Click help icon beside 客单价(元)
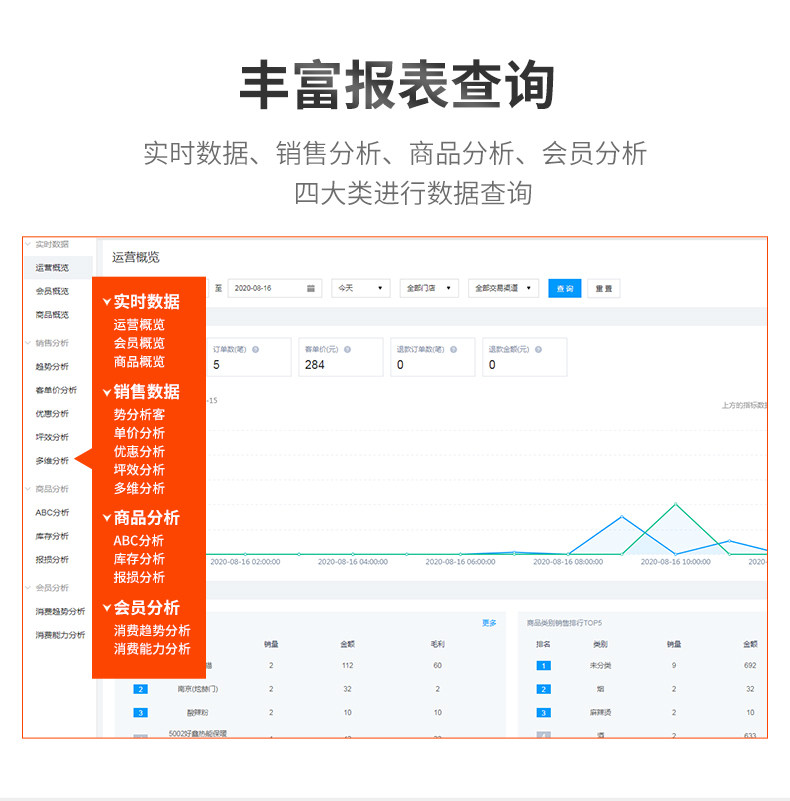Image resolution: width=790 pixels, height=801 pixels. click(347, 349)
